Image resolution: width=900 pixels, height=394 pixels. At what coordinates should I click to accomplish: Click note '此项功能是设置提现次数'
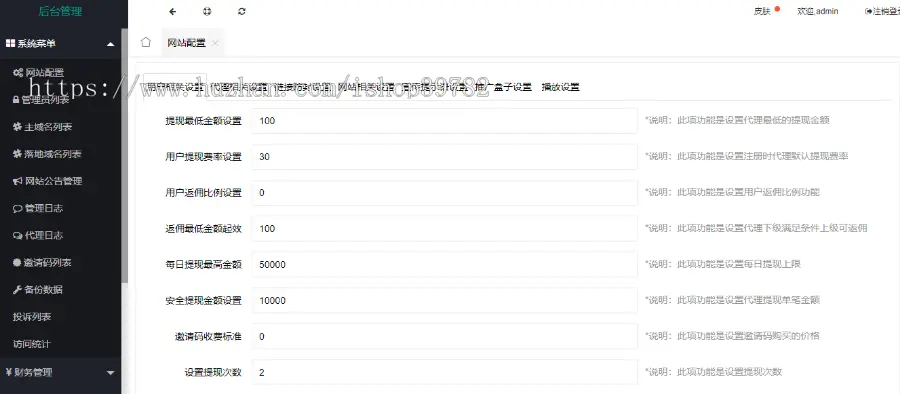730,372
